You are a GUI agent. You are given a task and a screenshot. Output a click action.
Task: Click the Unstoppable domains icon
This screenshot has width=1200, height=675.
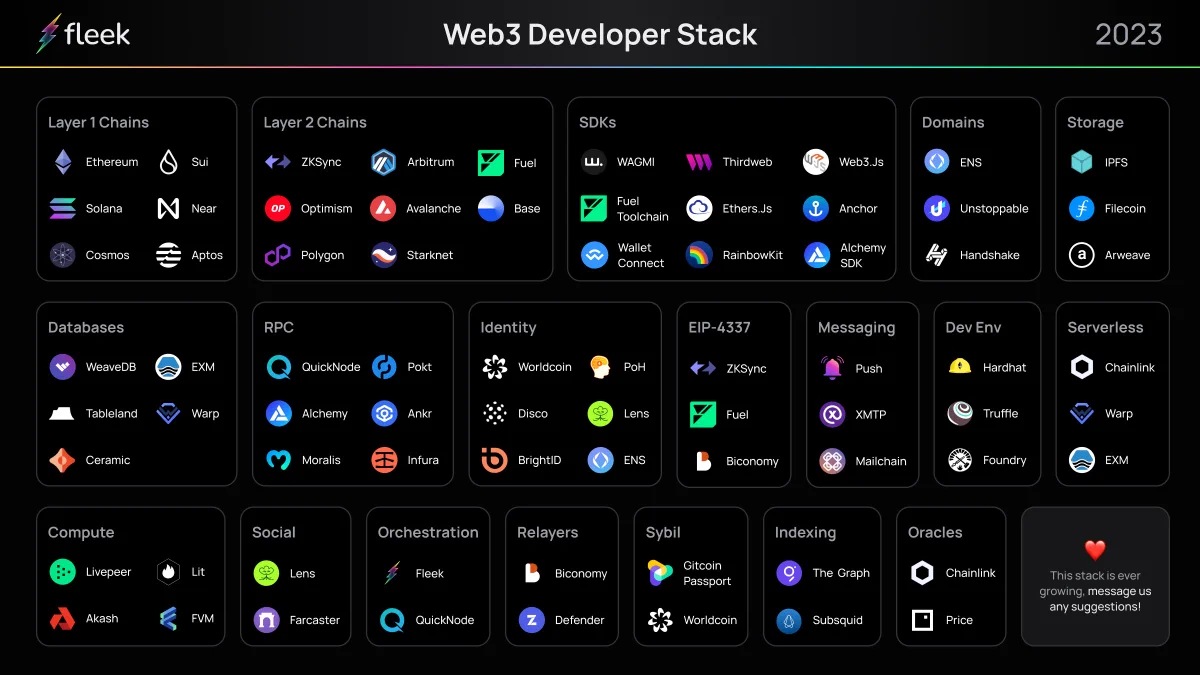(x=937, y=208)
